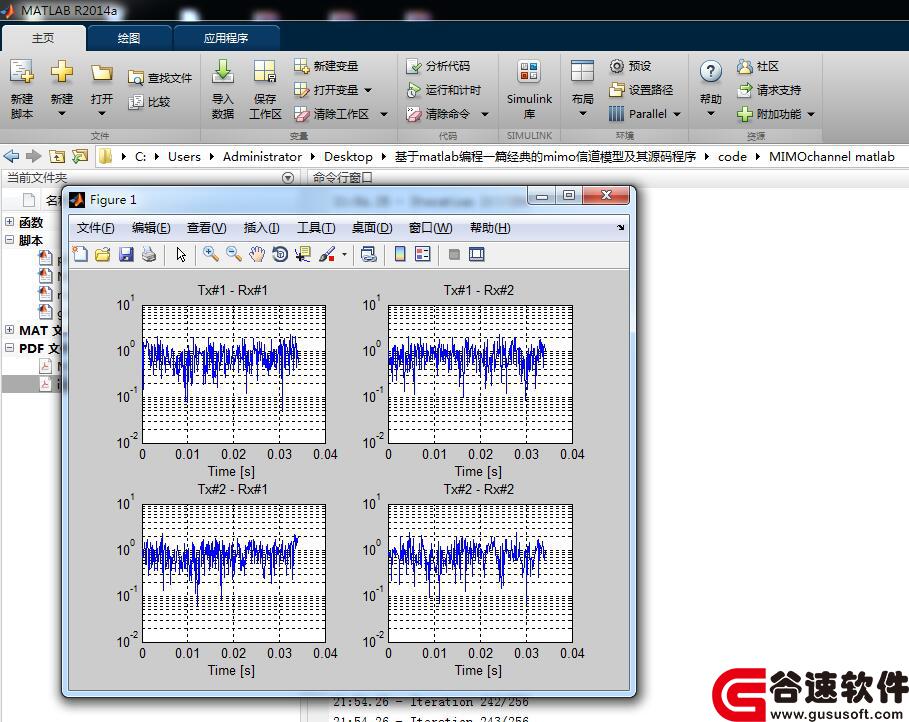Viewport: 909px width, 722px height.
Task: Open Figure 1's 查看(V) menu
Action: click(206, 228)
